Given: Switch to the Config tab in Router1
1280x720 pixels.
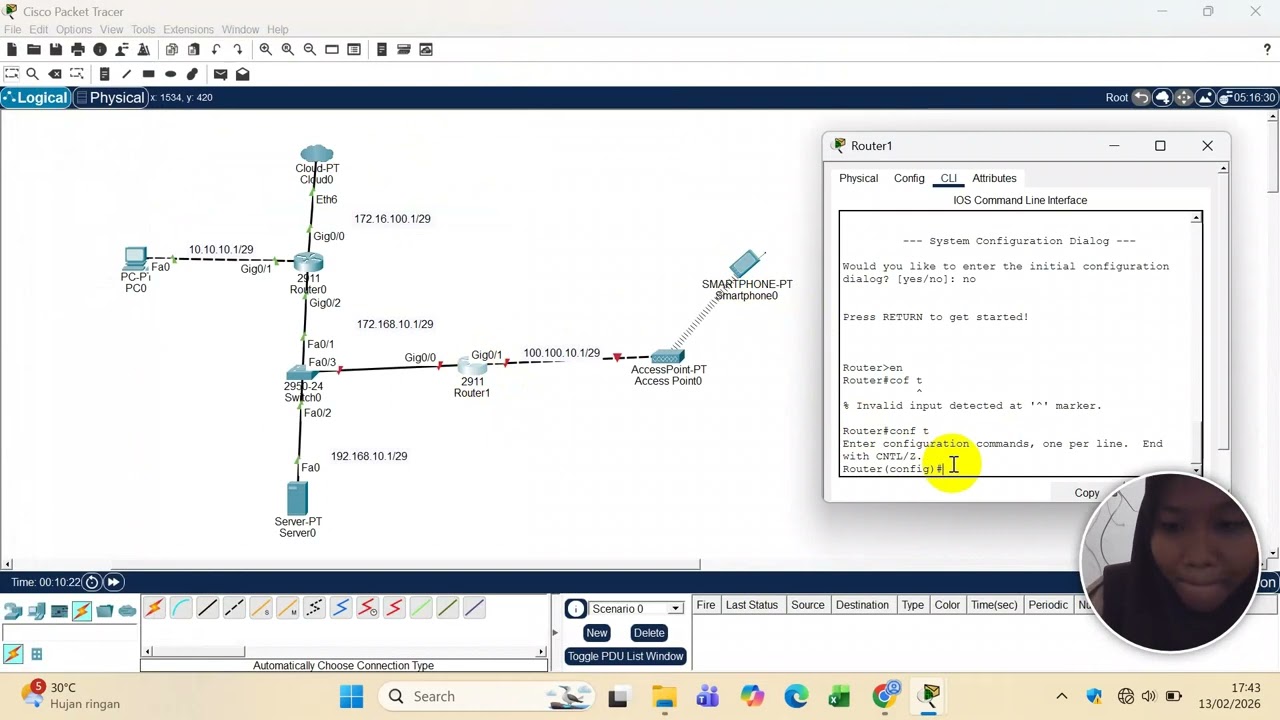Looking at the screenshot, I should 909,178.
